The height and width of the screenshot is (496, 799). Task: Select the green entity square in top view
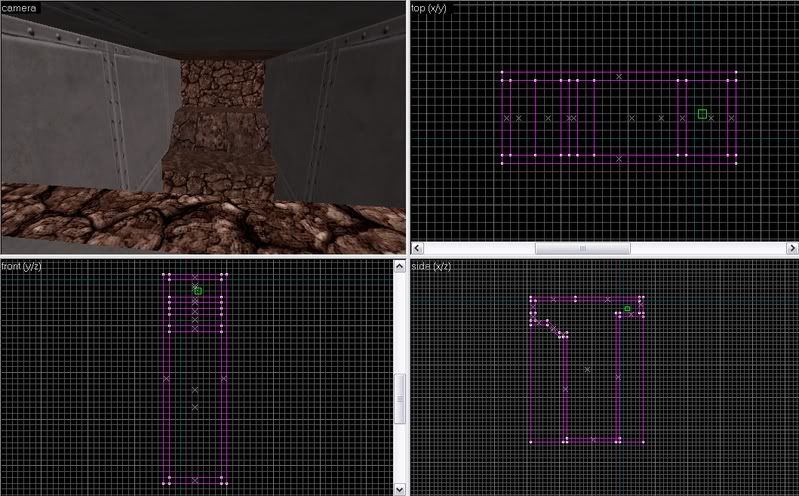pos(702,114)
